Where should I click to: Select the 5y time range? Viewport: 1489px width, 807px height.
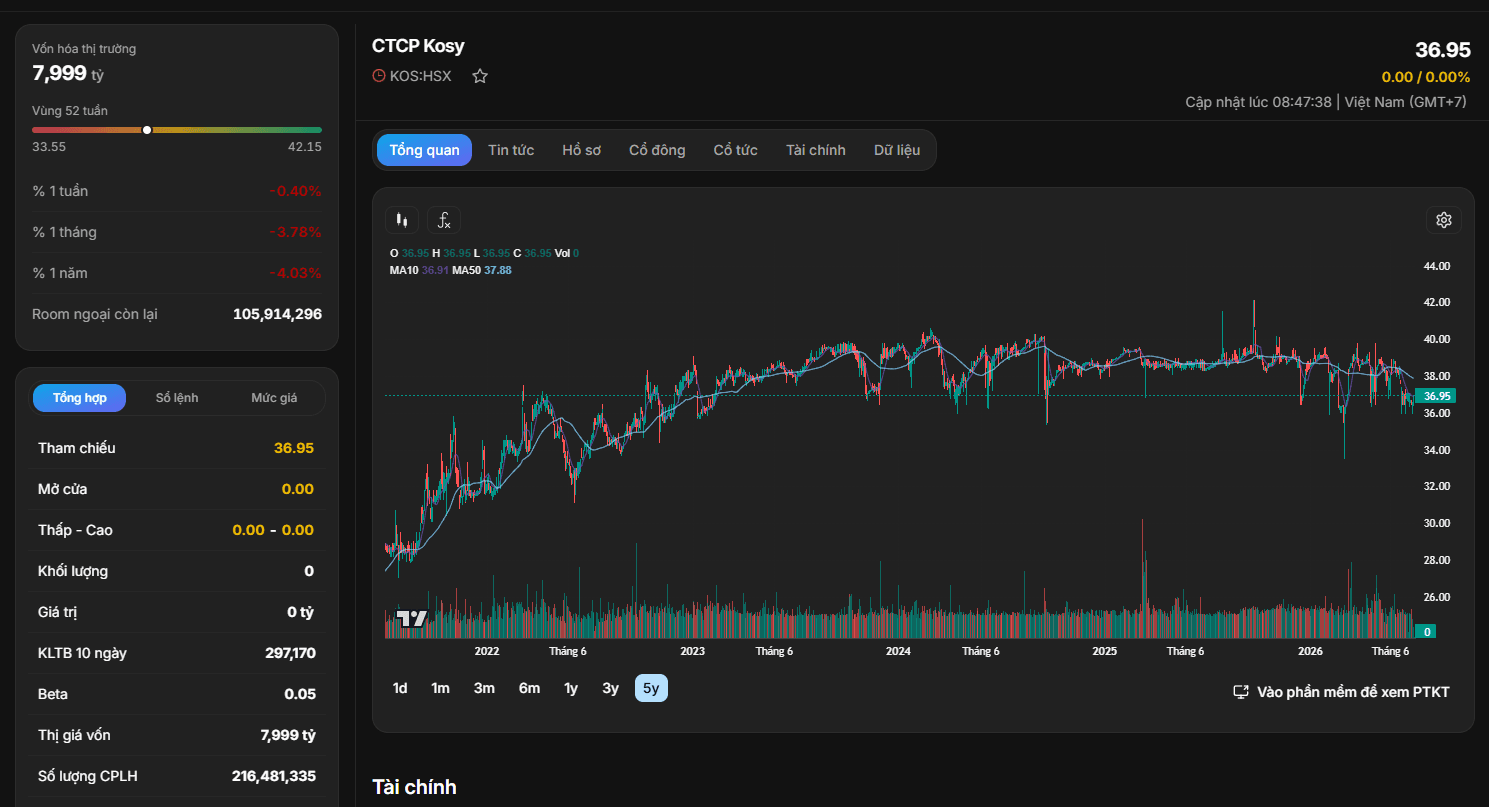651,688
